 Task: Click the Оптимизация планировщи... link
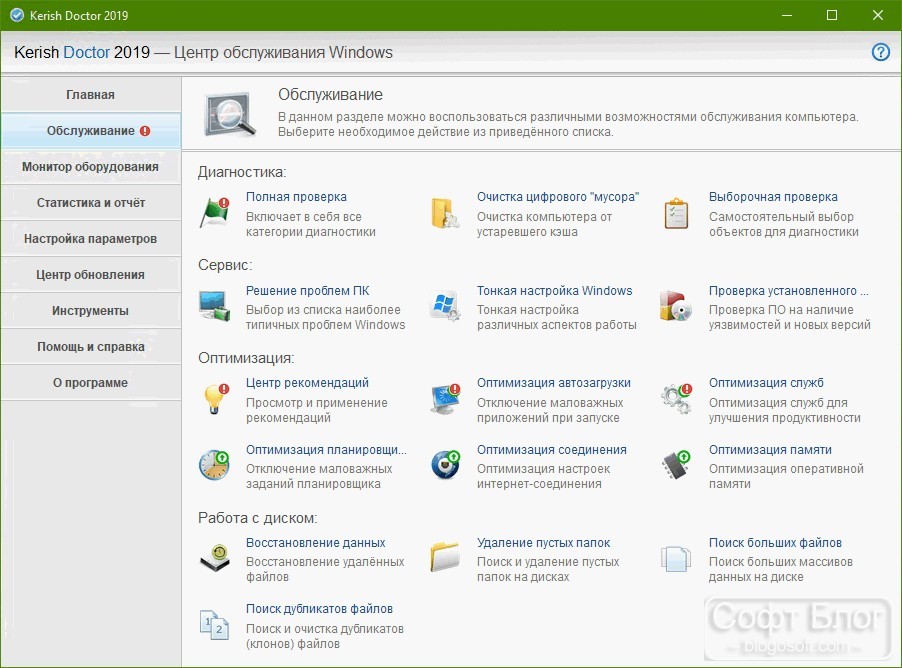(x=326, y=450)
